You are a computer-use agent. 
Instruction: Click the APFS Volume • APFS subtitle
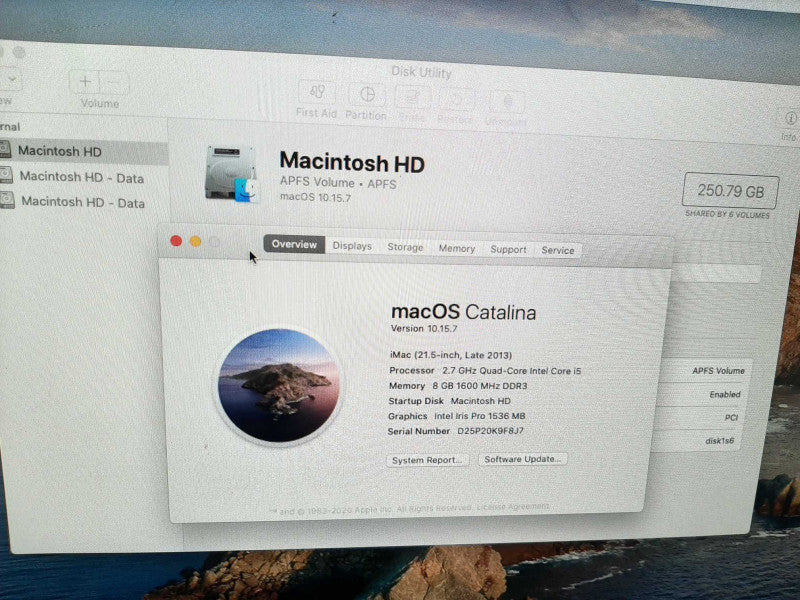338,183
